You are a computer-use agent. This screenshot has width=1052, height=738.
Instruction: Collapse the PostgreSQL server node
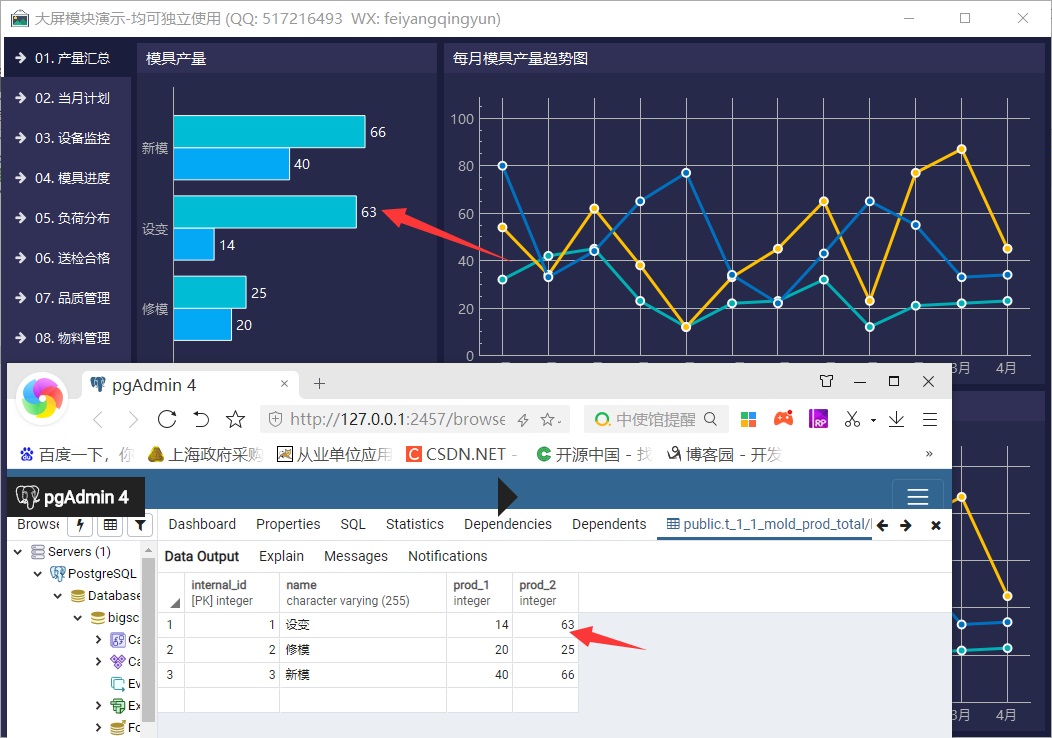38,574
